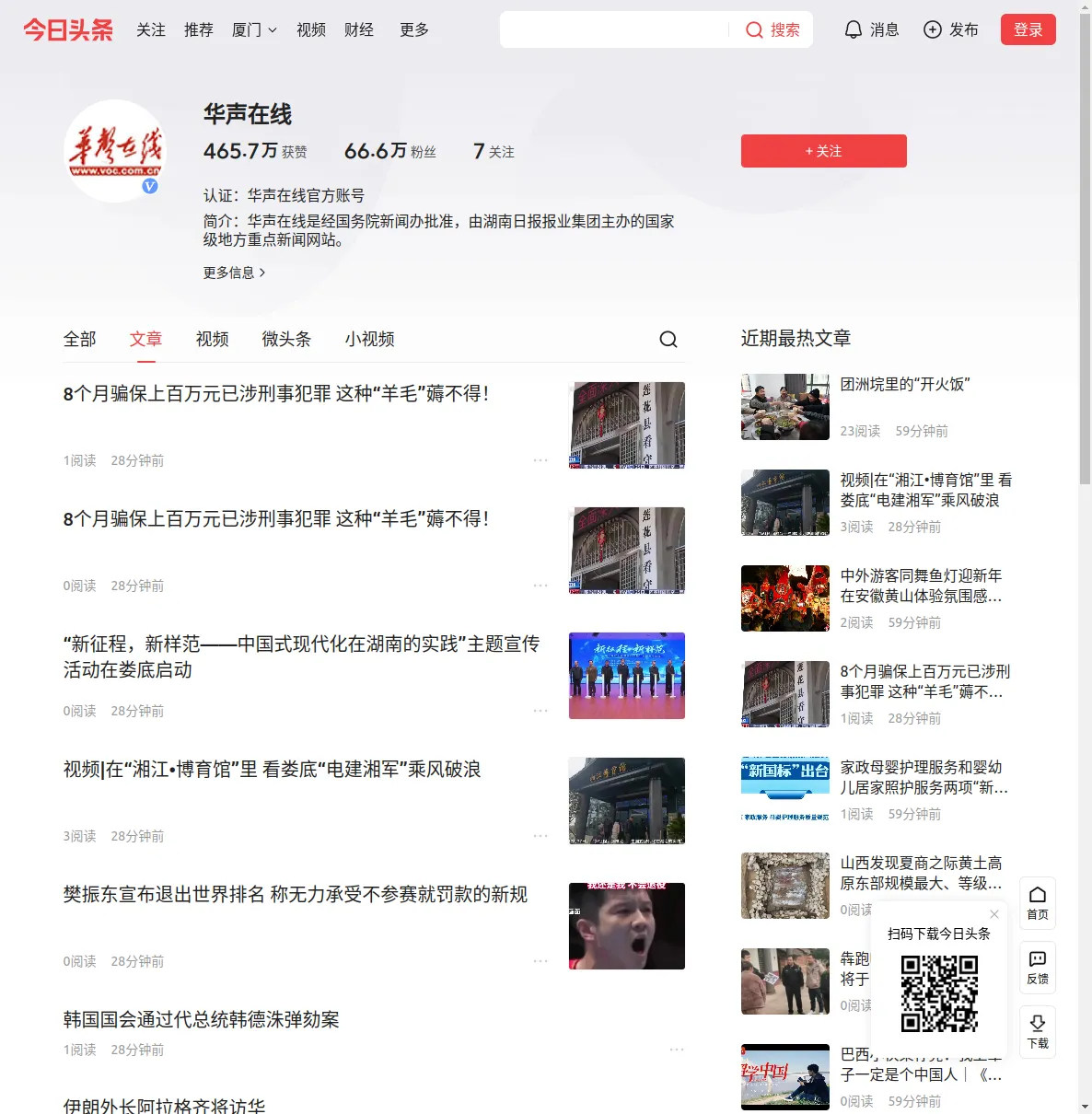Viewport: 1092px width, 1114px height.
Task: Click the 465.7万 获赞 likes count
Action: pos(255,151)
